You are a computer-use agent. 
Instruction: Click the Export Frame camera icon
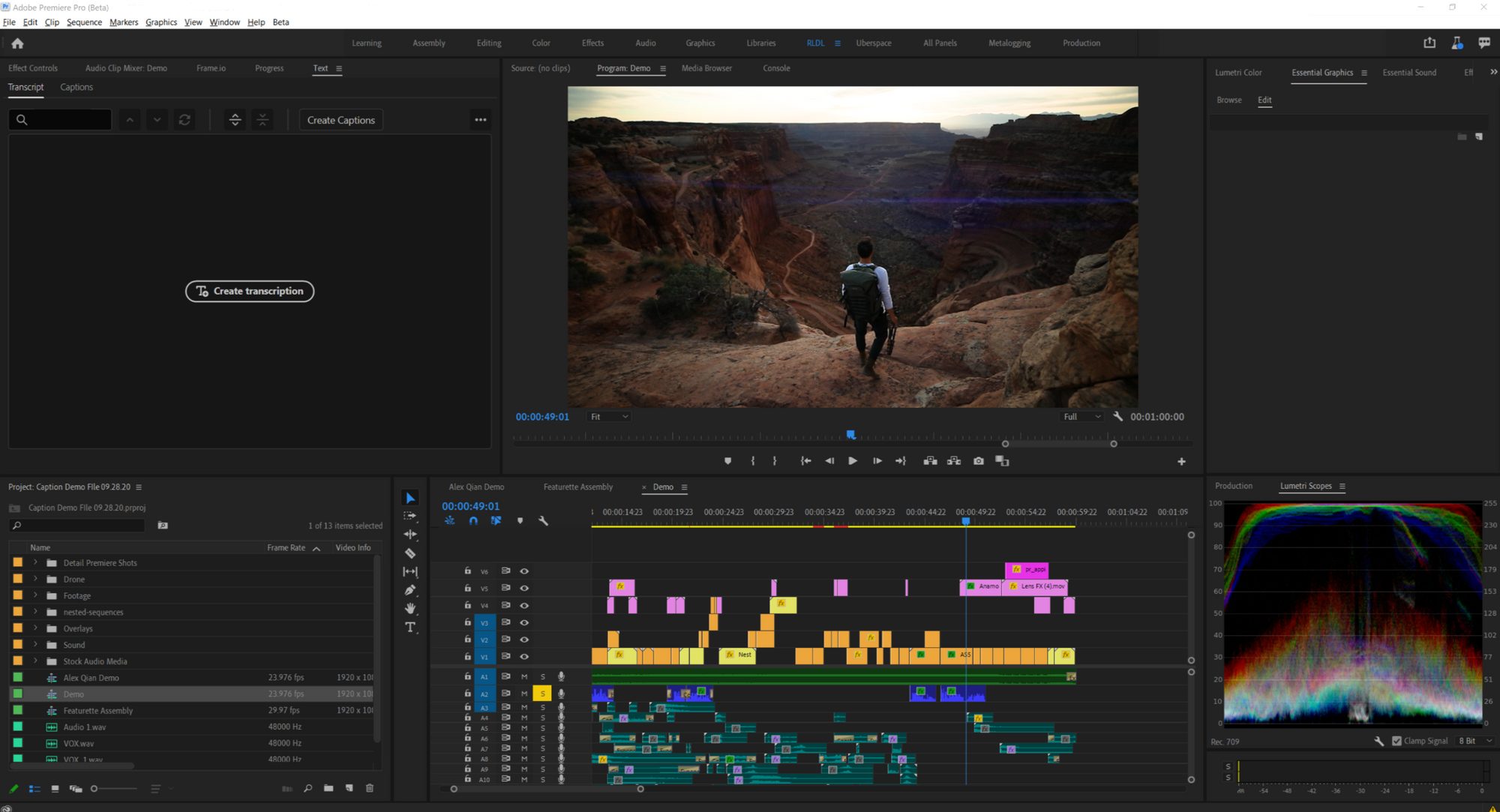click(978, 461)
